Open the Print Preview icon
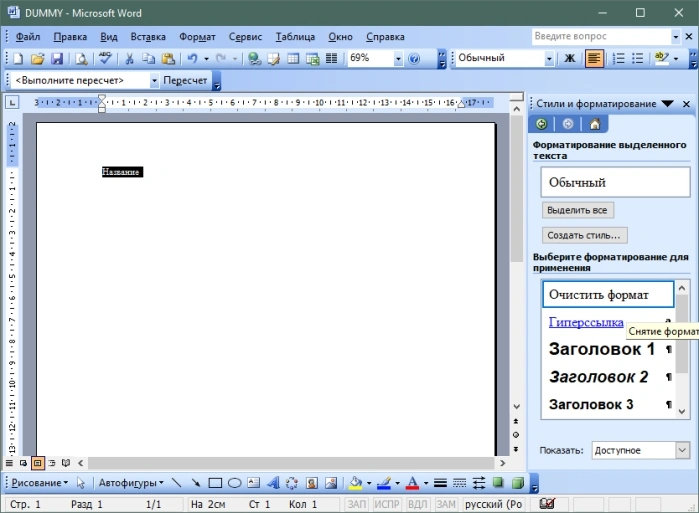The height and width of the screenshot is (513, 699). click(x=81, y=58)
